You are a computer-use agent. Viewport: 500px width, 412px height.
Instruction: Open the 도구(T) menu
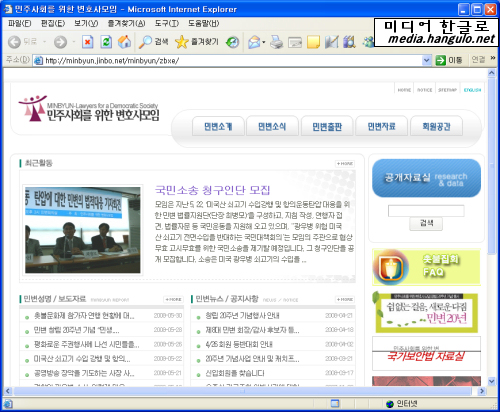click(167, 23)
